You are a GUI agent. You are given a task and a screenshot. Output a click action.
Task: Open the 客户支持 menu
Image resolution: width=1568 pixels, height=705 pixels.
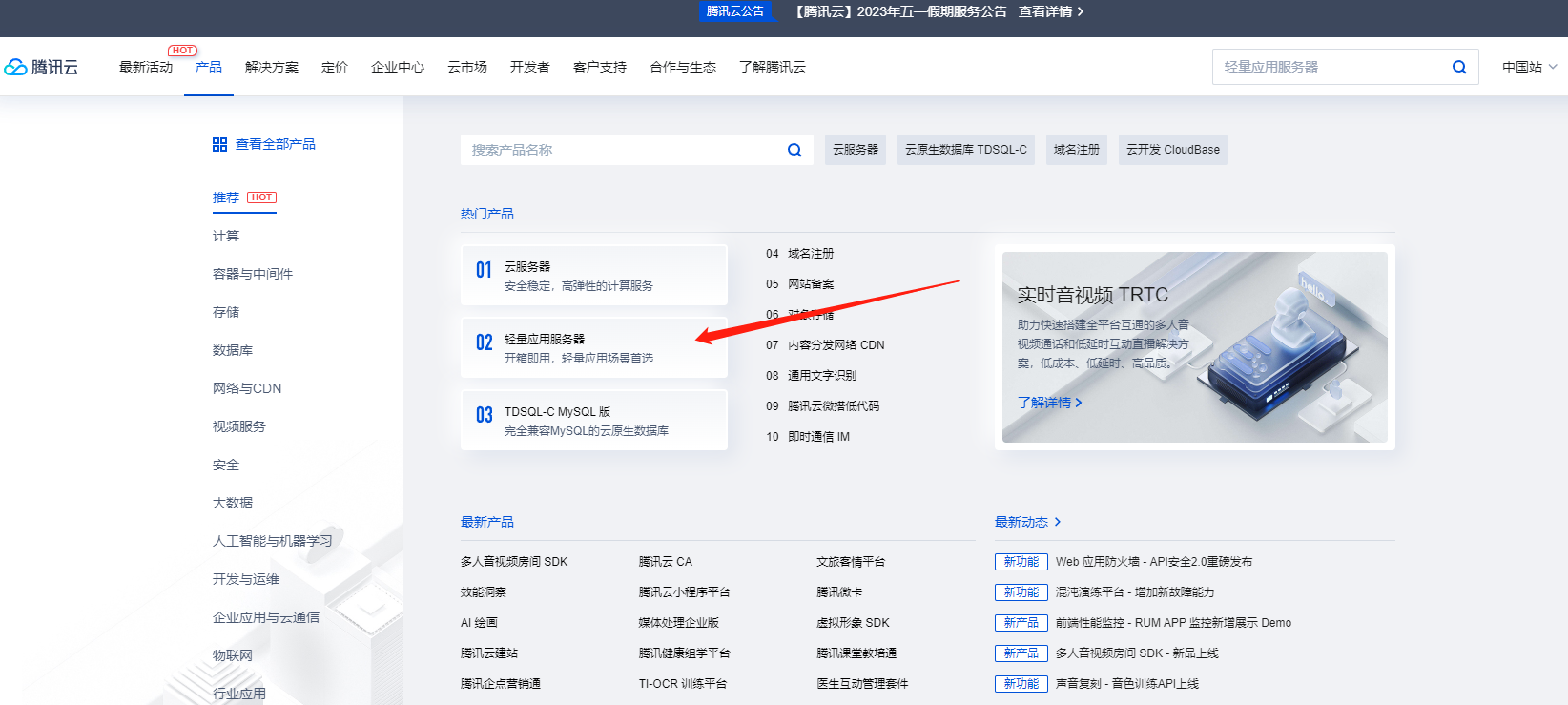(600, 67)
